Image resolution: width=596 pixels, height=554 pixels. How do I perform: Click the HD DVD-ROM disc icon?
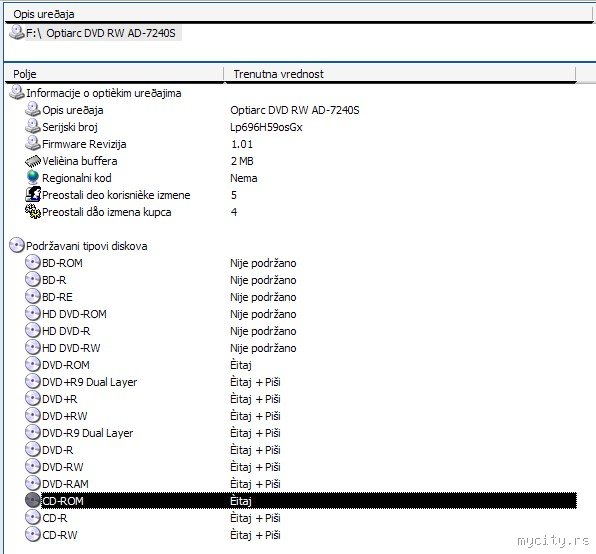[x=33, y=313]
